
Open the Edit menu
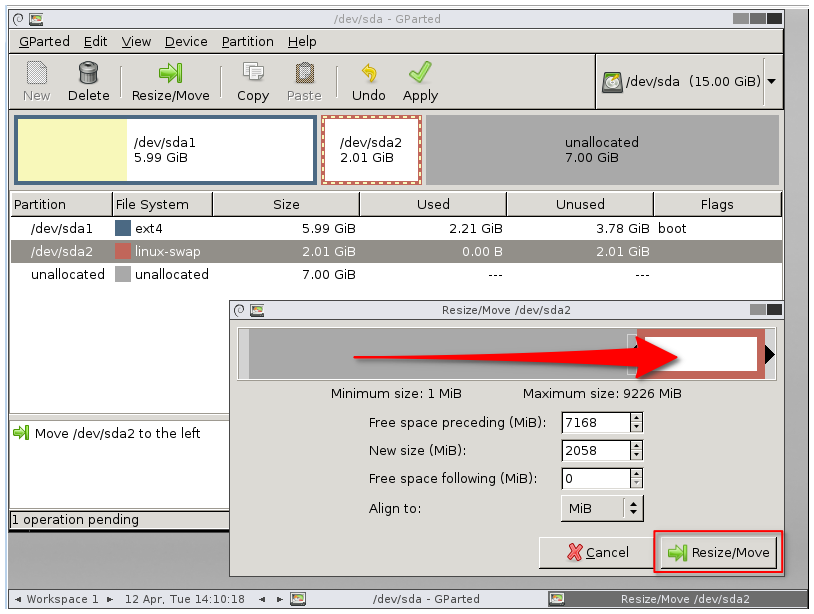(x=96, y=42)
